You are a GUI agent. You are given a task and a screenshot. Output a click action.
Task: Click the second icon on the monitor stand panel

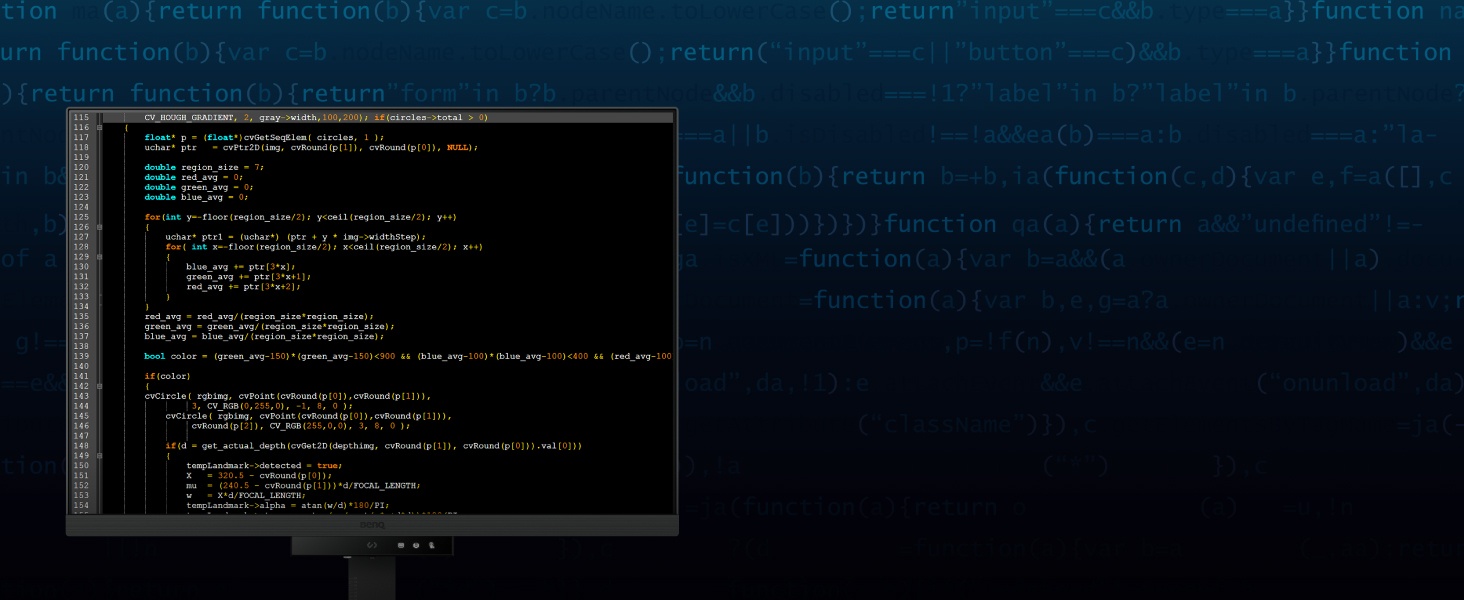click(400, 545)
